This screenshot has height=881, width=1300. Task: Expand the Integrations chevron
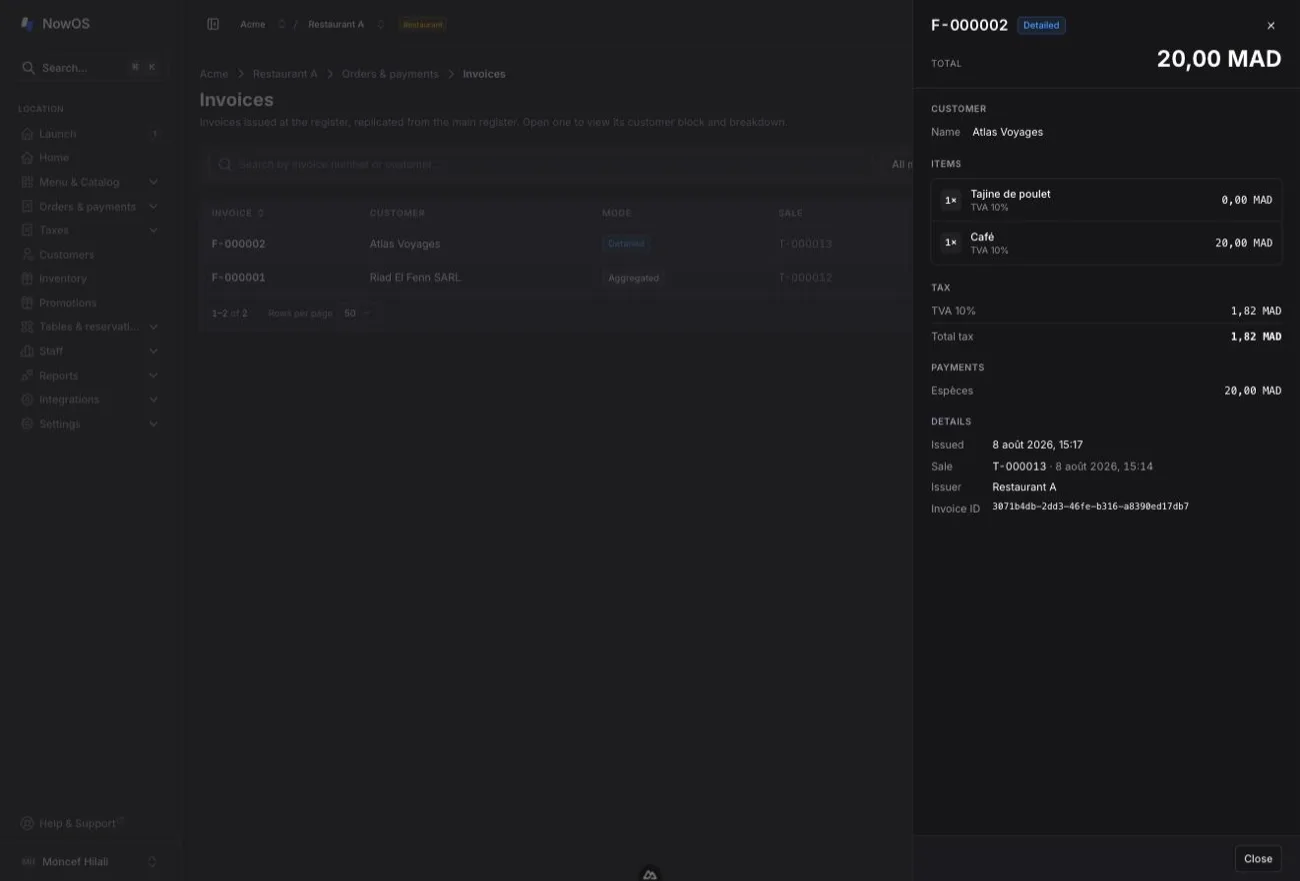pos(153,400)
